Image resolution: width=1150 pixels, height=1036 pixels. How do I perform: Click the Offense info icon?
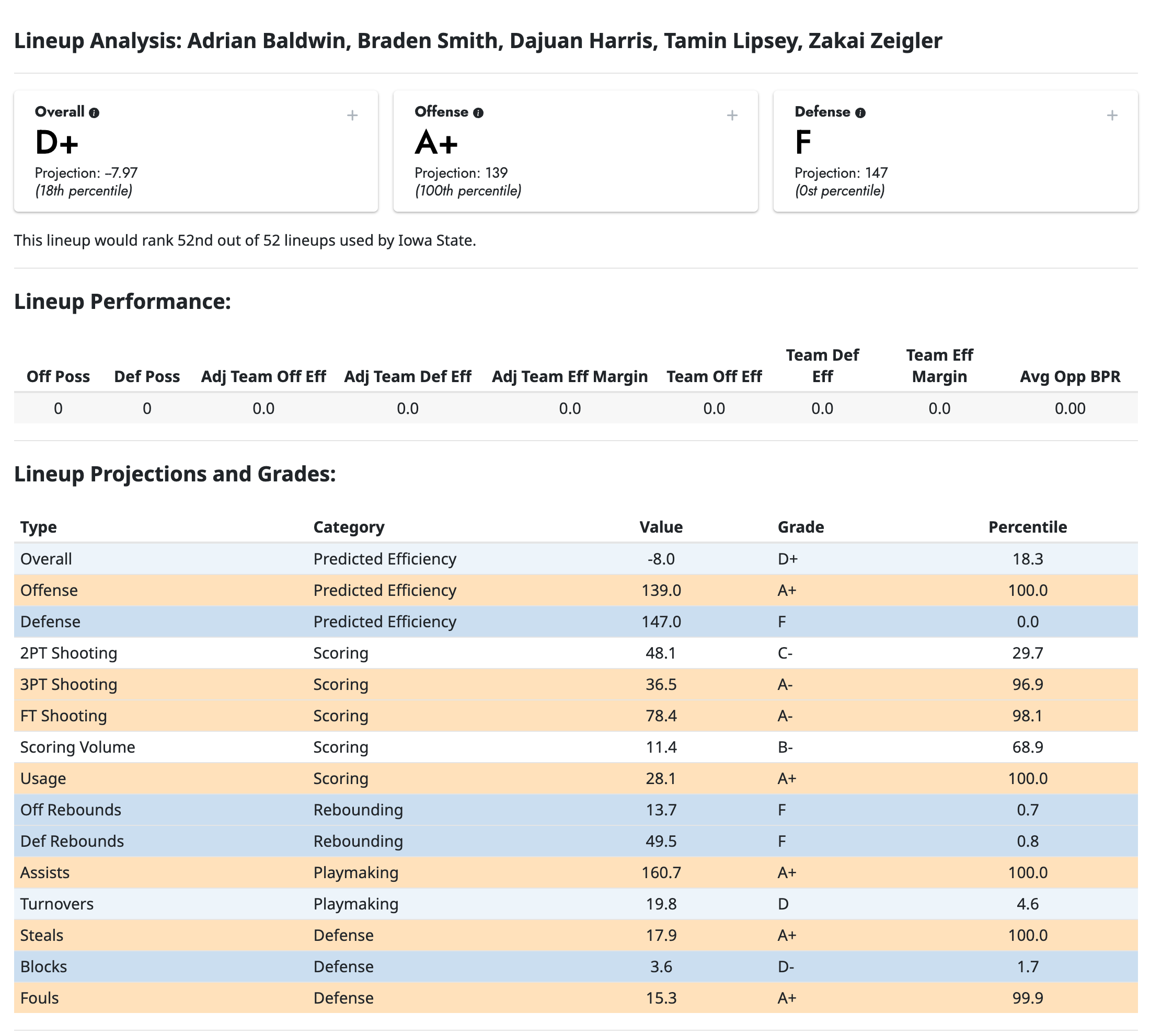pyautogui.click(x=478, y=112)
